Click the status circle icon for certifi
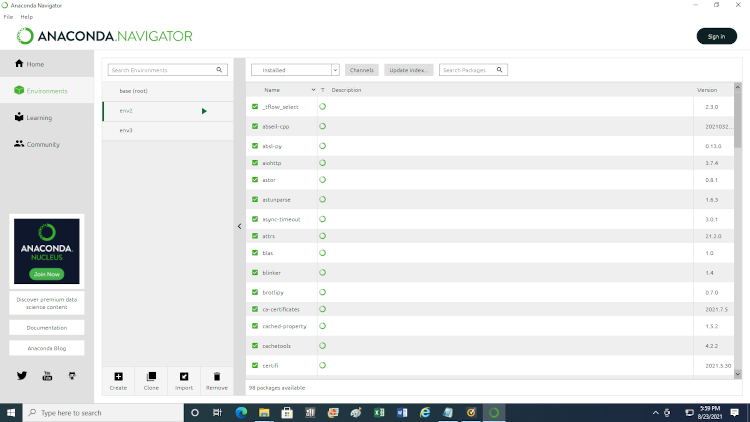750x422 pixels. click(322, 365)
